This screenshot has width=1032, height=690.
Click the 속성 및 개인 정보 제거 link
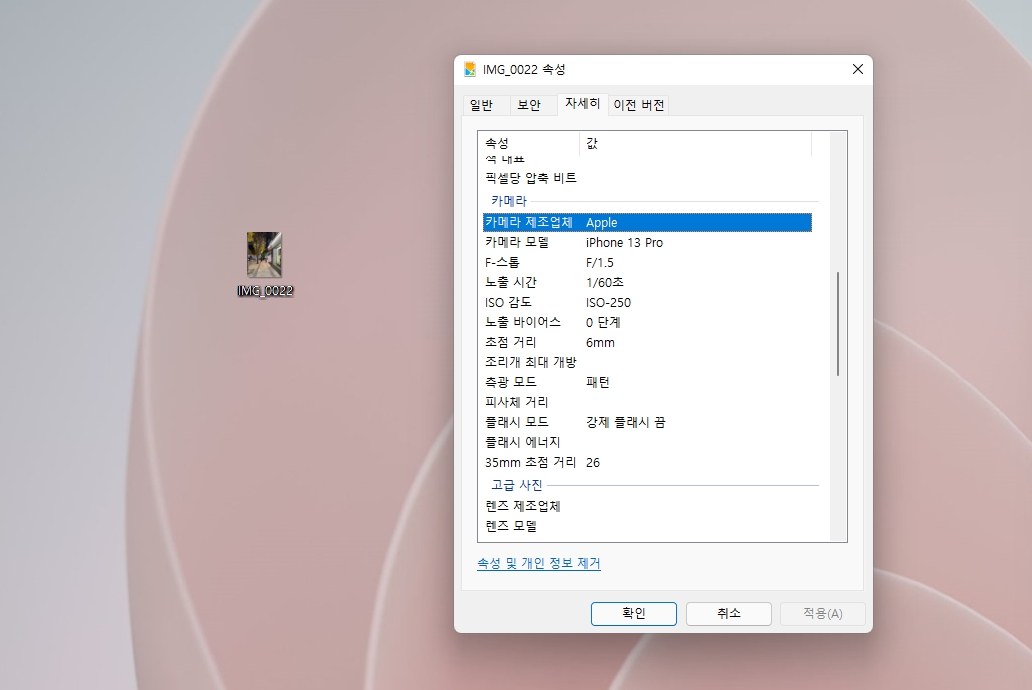coord(539,563)
